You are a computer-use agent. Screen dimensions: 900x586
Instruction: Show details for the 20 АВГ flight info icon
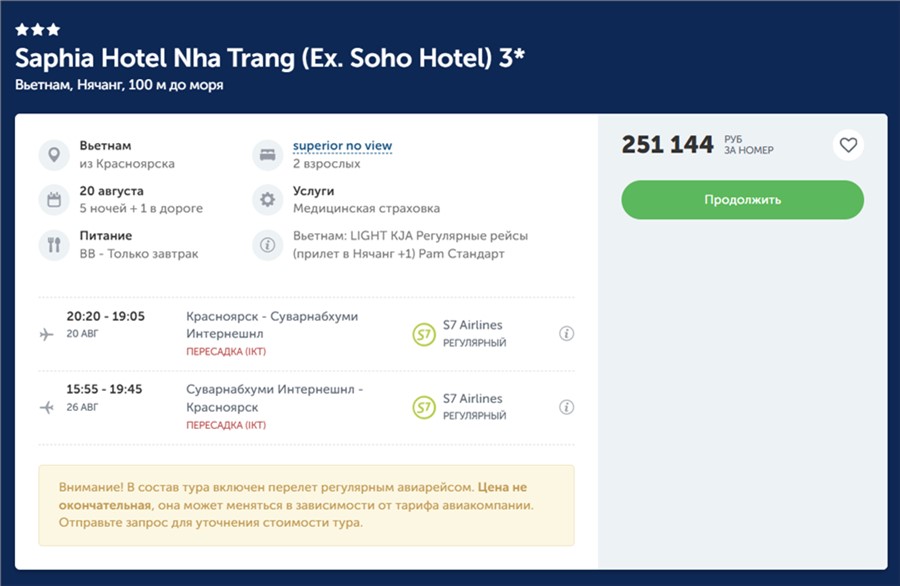(566, 334)
